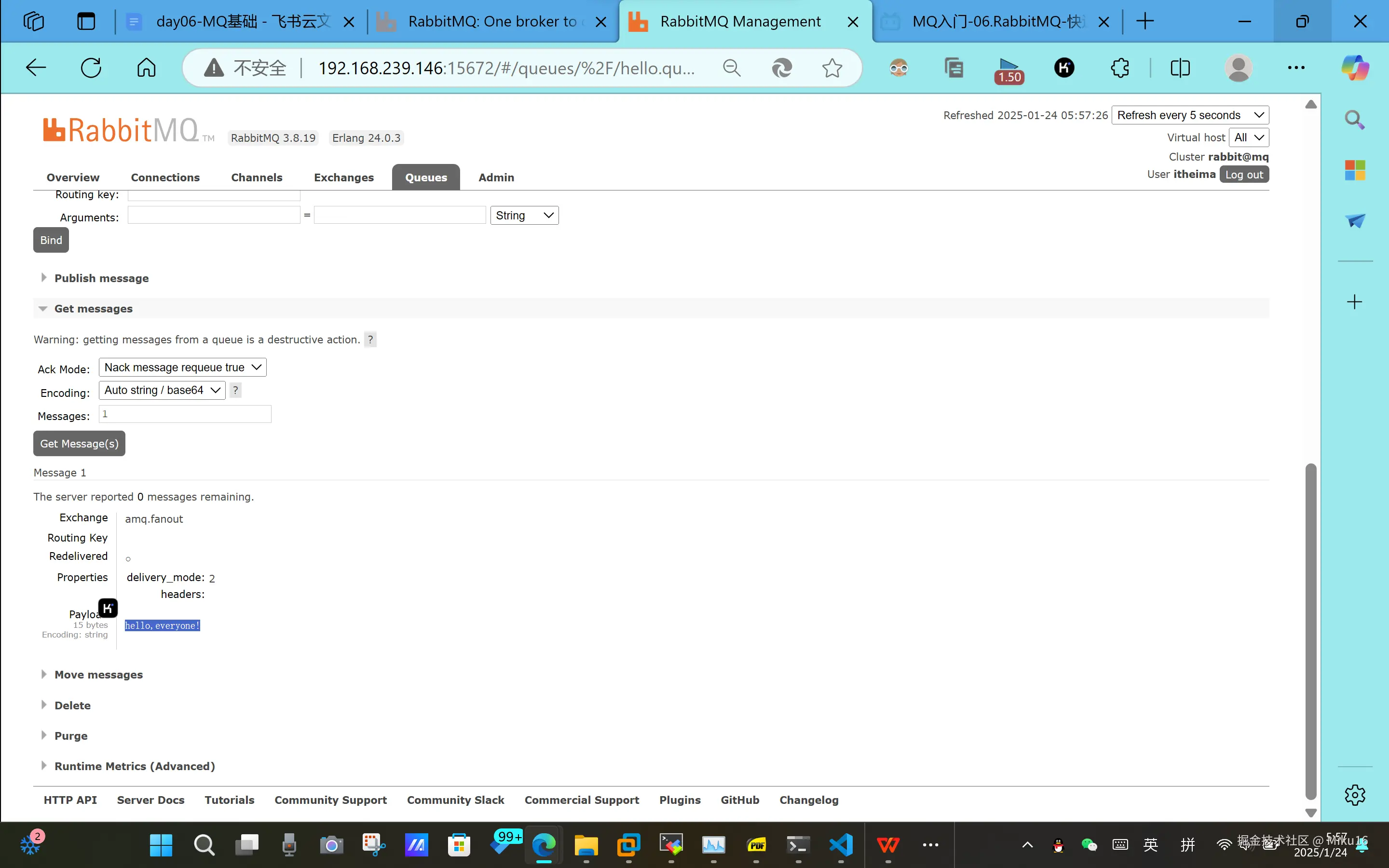Expand the Purge section
Viewport: 1389px width, 868px height.
tap(70, 736)
